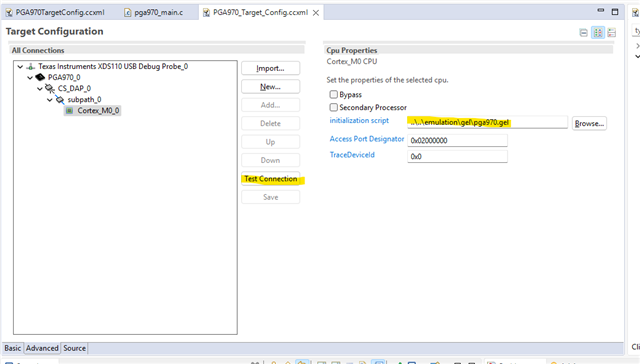Open the PGA970TargetConfig.ccxml tab
The image size is (640, 364).
(x=55, y=13)
